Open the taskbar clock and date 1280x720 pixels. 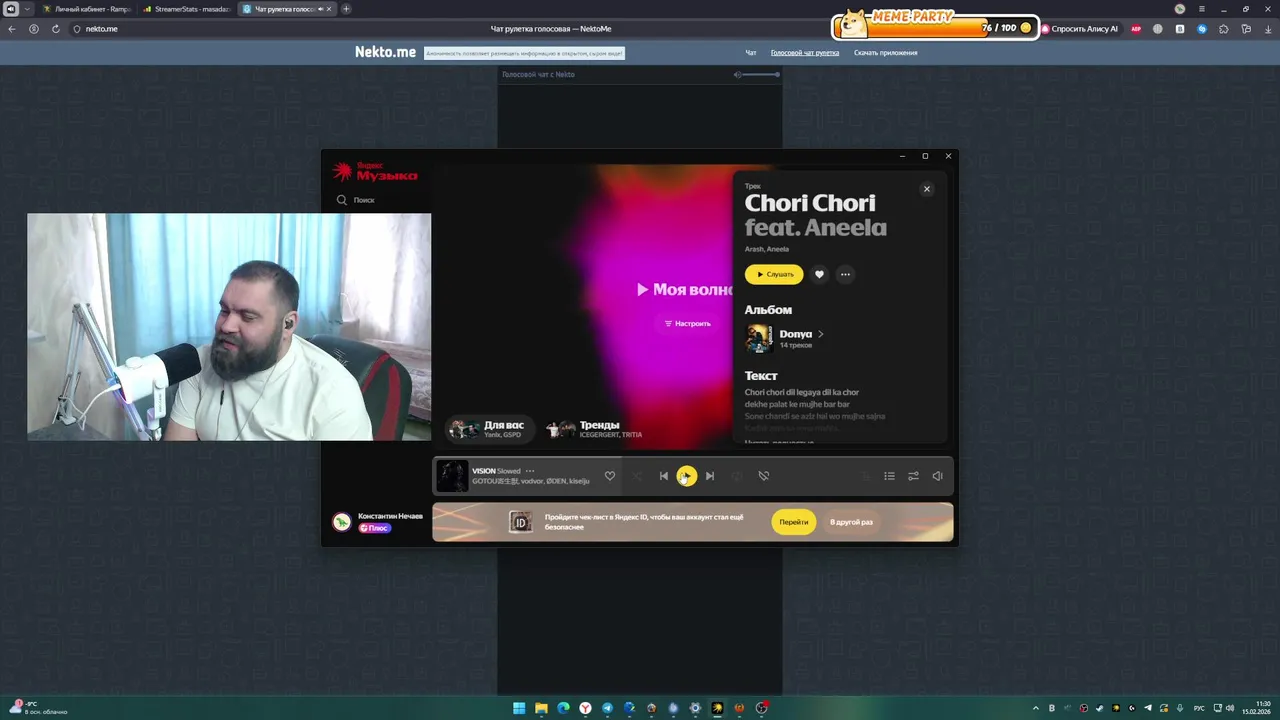pos(1256,708)
